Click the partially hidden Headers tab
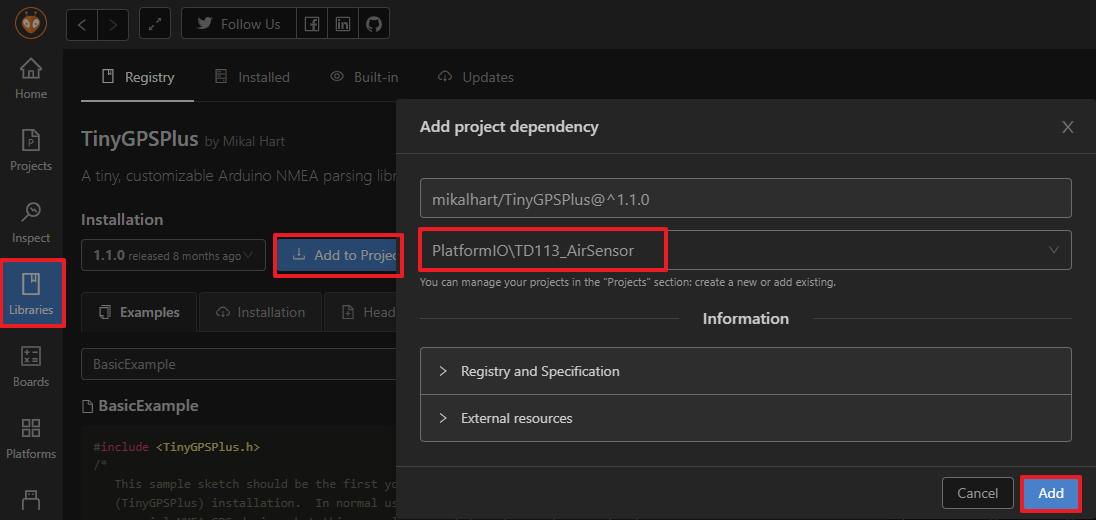The height and width of the screenshot is (520, 1096). click(360, 312)
